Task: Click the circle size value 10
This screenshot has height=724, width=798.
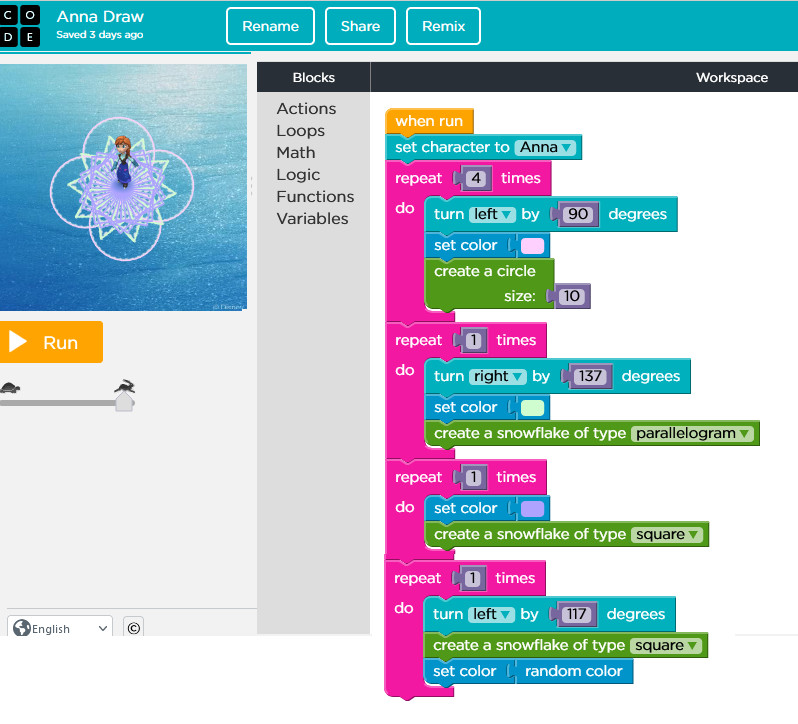Action: click(572, 296)
